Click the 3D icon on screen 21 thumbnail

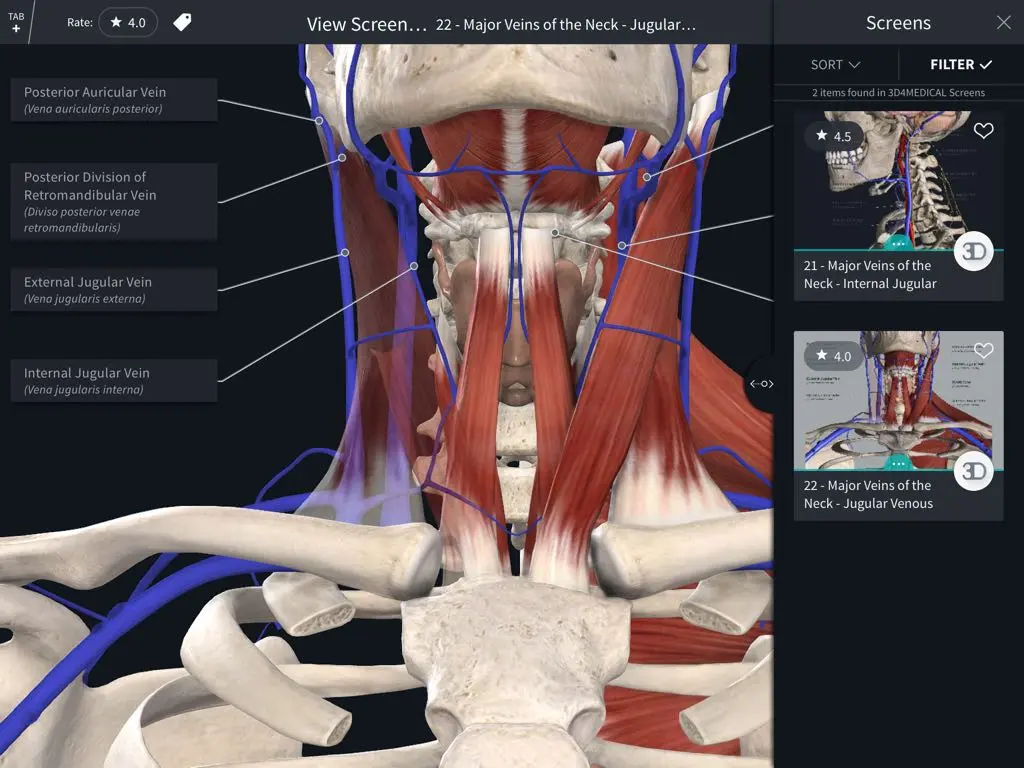click(973, 252)
